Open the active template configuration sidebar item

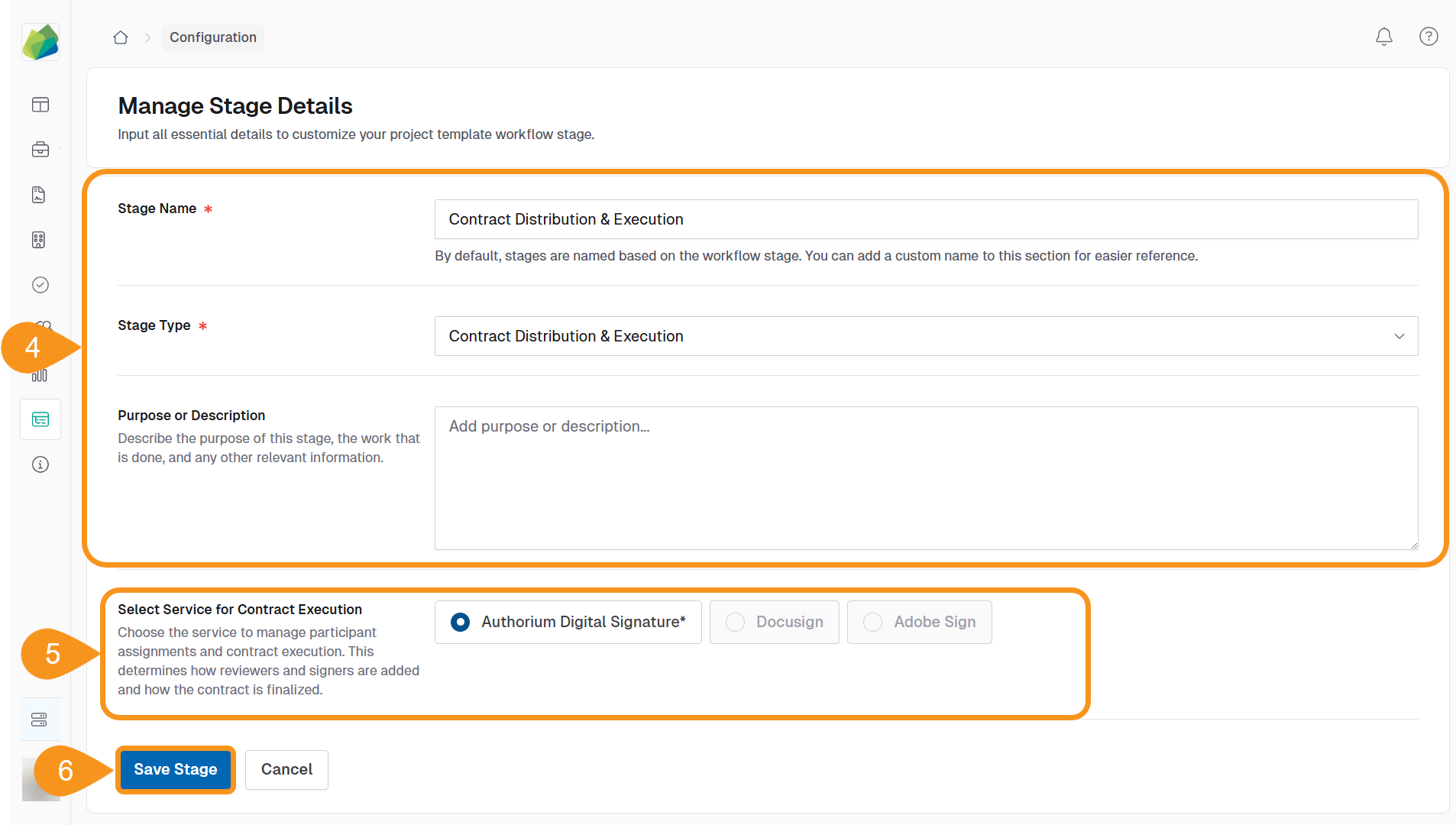pos(40,419)
